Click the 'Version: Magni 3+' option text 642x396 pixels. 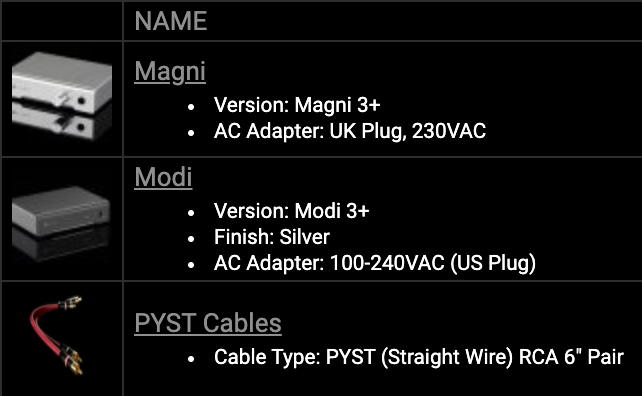297,105
